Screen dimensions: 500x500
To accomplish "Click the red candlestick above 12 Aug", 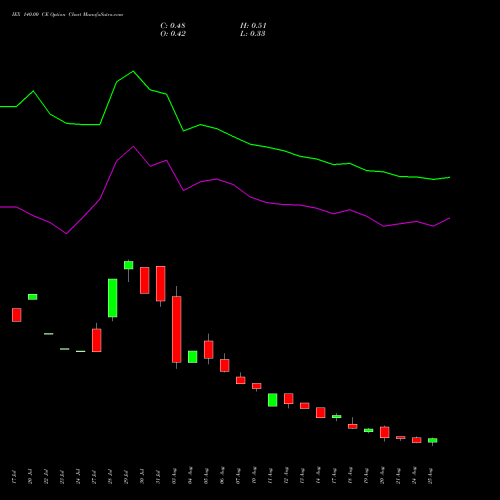I will (289, 399).
